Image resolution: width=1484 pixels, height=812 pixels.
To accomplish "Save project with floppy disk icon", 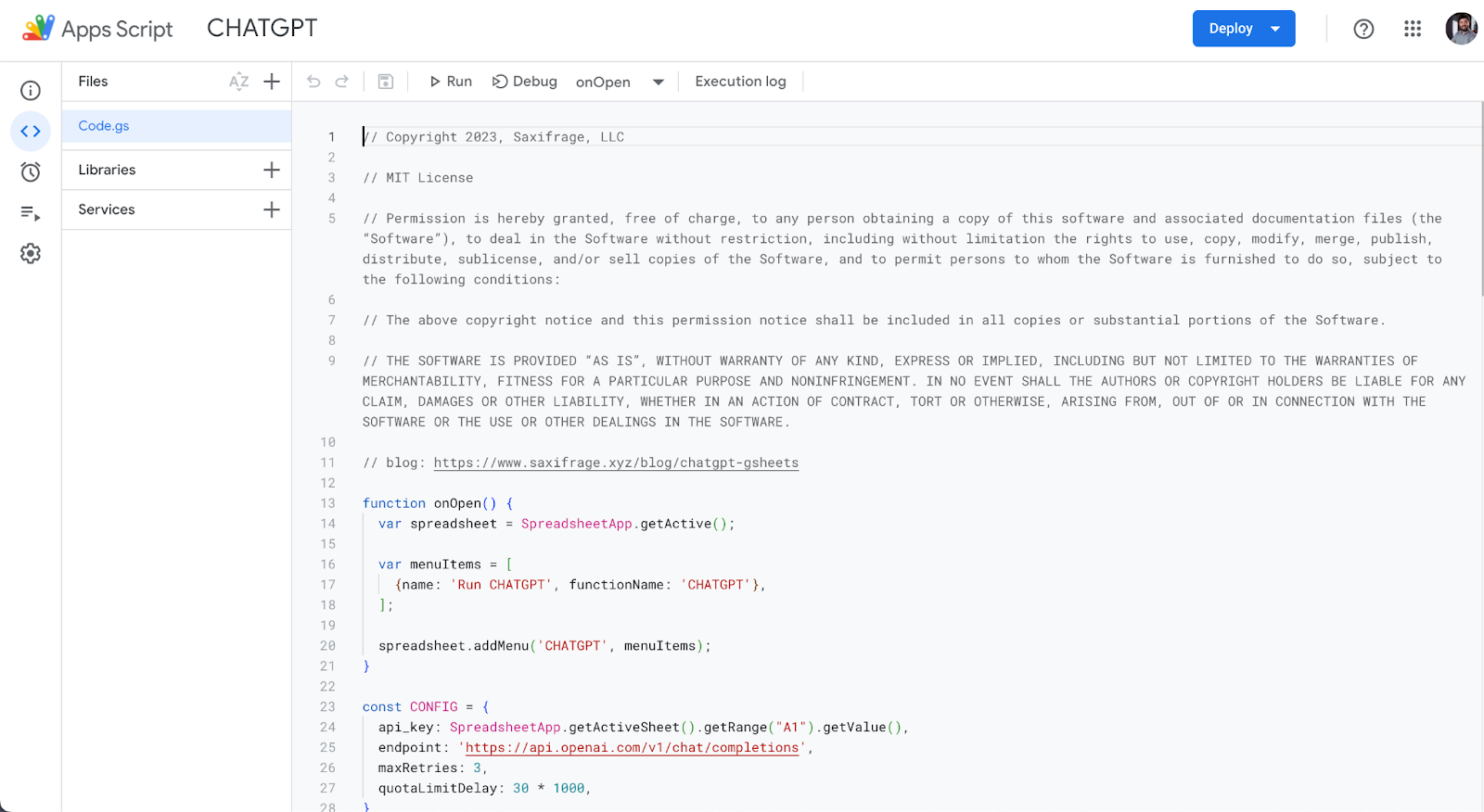I will coord(386,82).
